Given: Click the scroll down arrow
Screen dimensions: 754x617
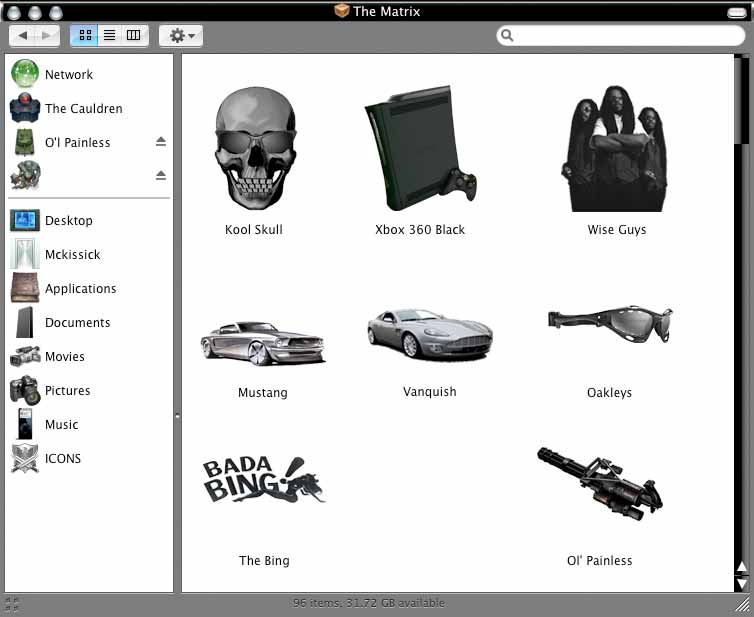Looking at the screenshot, I should click(x=741, y=584).
